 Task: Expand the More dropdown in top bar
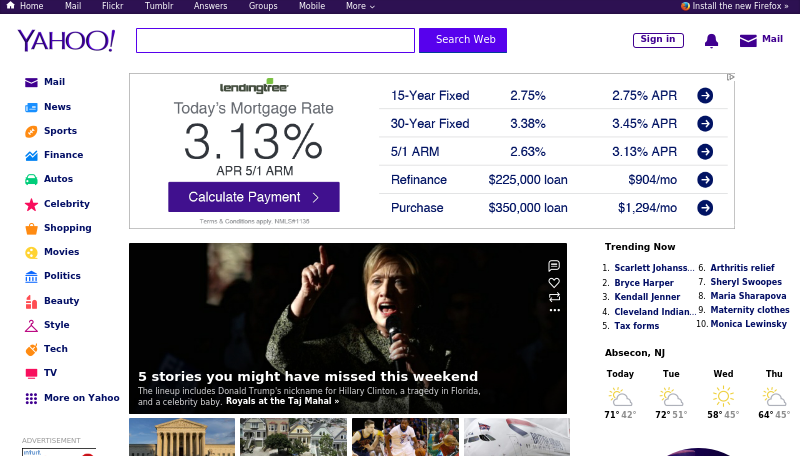360,6
